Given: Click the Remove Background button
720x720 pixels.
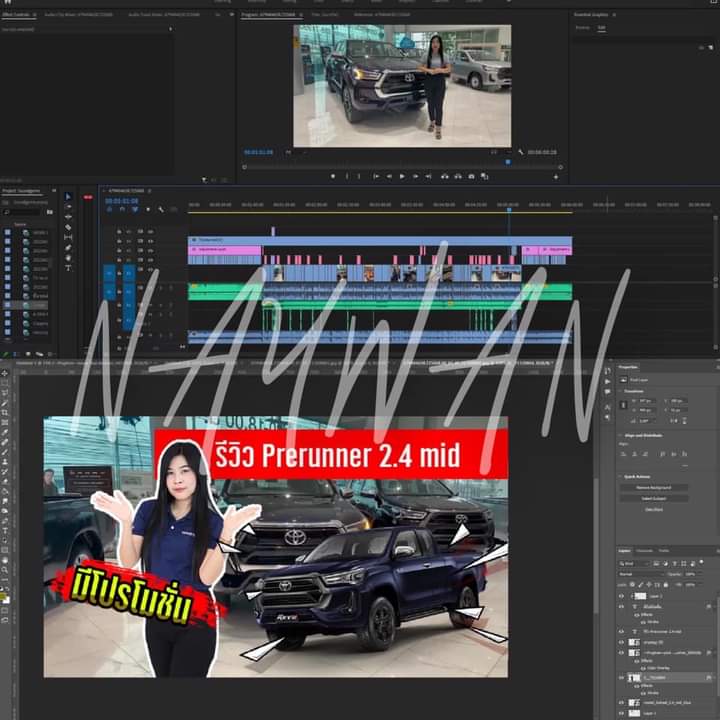Looking at the screenshot, I should [x=652, y=487].
